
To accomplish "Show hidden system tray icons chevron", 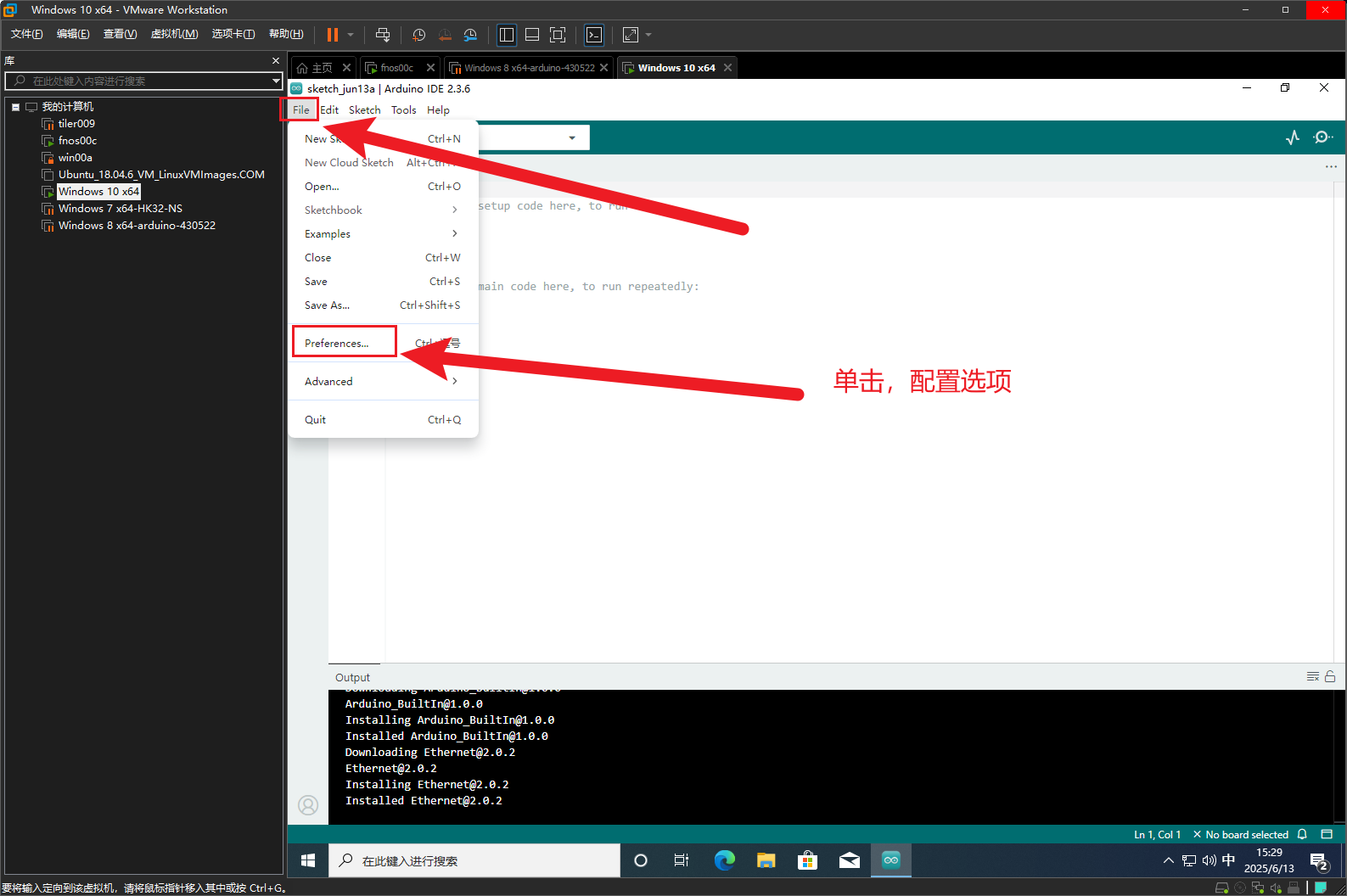I will click(x=1169, y=860).
